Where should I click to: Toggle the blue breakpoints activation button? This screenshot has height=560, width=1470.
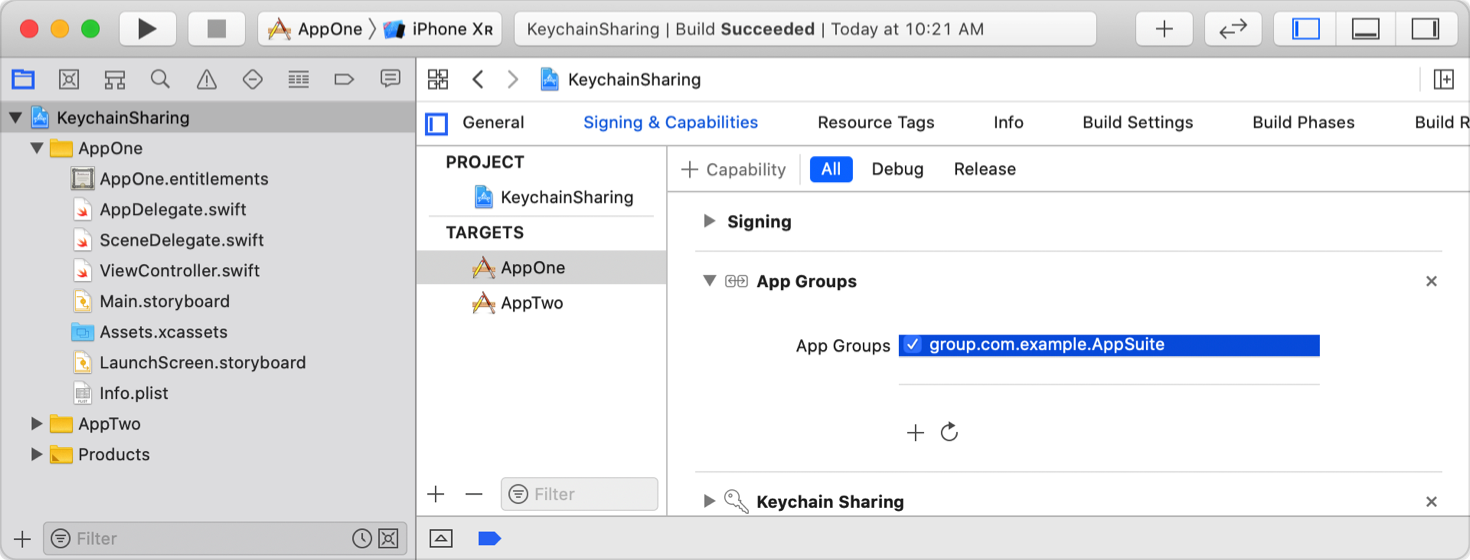click(489, 538)
